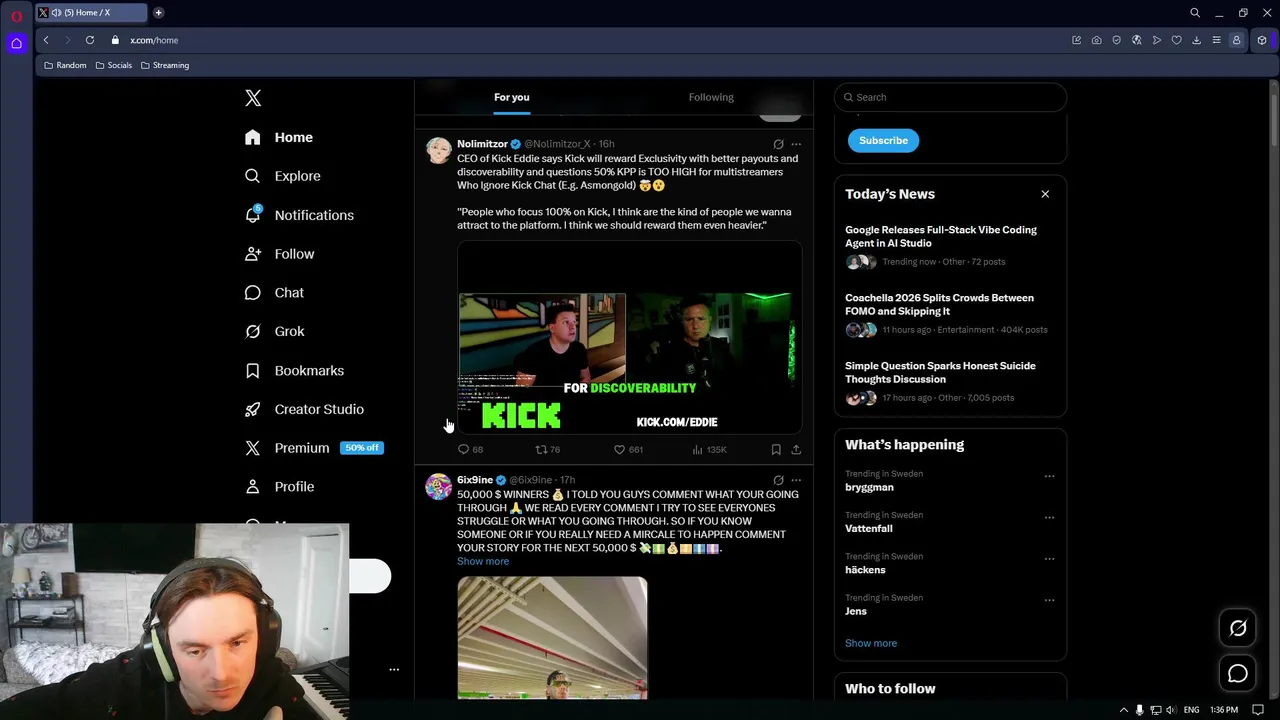
Task: Click the blue Subscribe button
Action: pyautogui.click(x=883, y=140)
